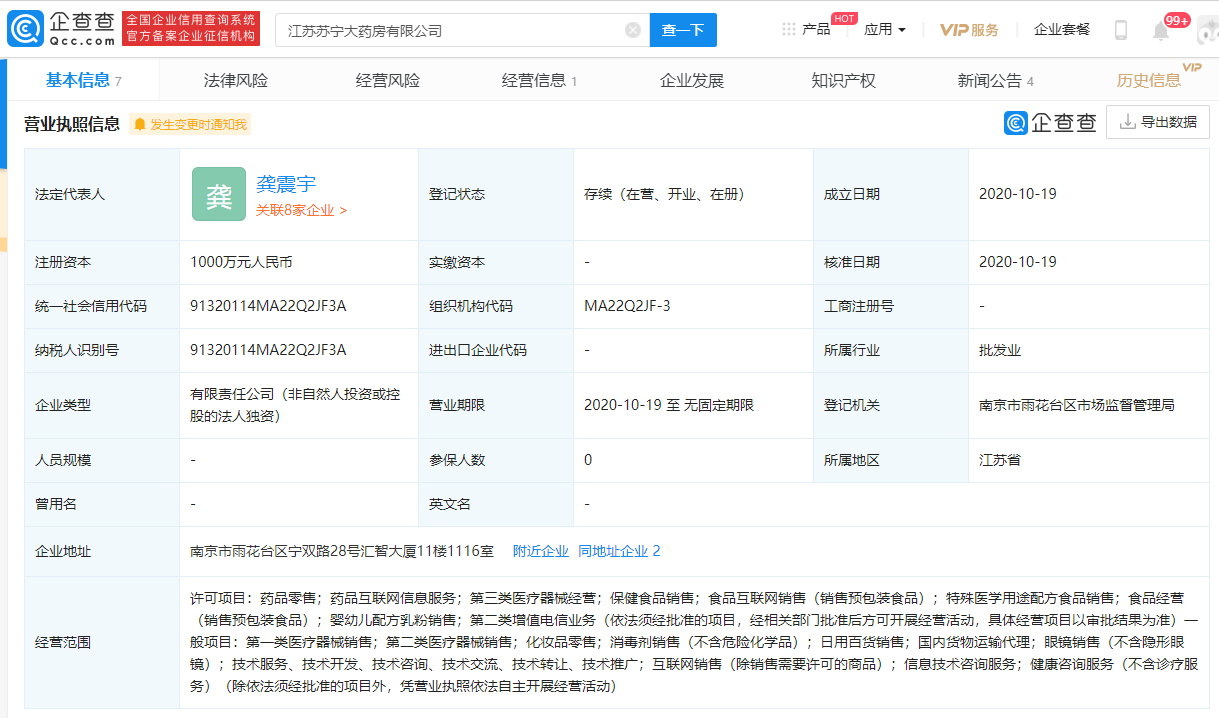This screenshot has height=718, width=1219.
Task: Click registered capital 1000万元人民币
Action: [241, 262]
